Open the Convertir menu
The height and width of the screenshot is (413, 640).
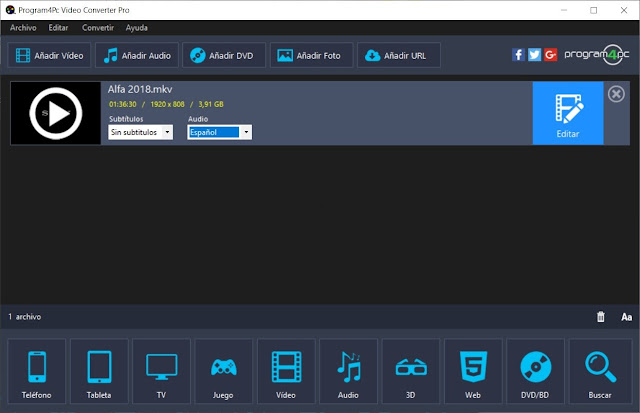98,28
